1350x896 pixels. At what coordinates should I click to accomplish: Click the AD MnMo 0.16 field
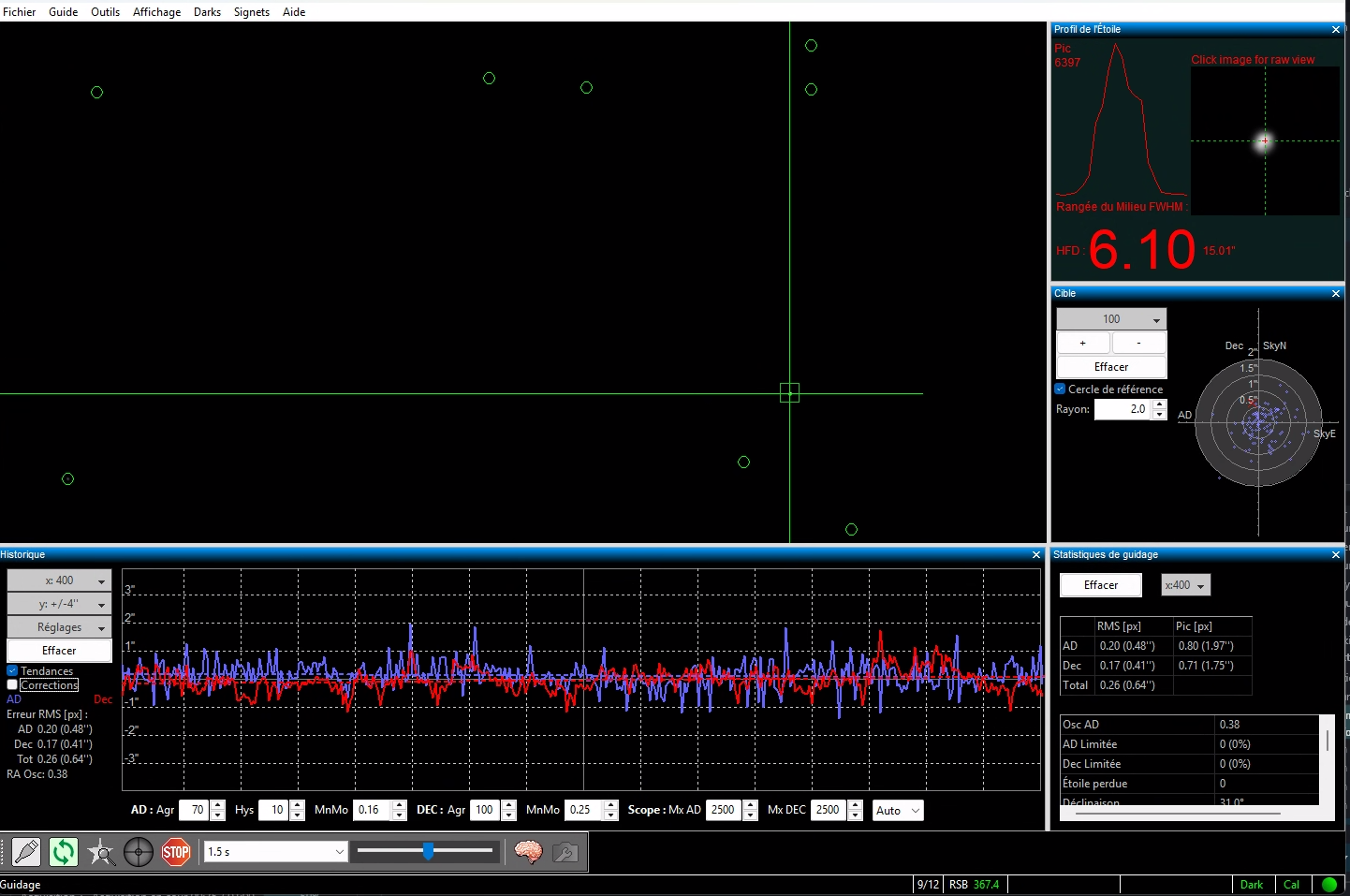tap(373, 810)
